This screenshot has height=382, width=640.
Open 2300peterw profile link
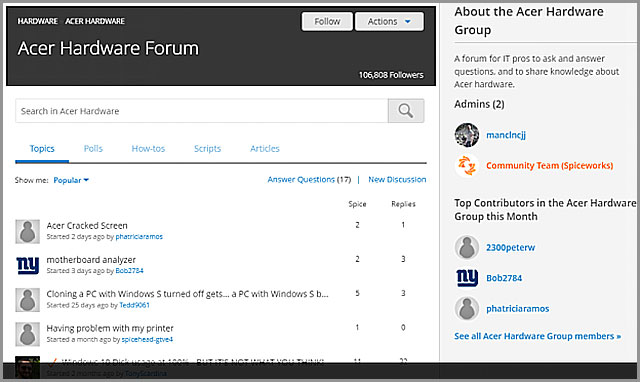click(x=510, y=247)
